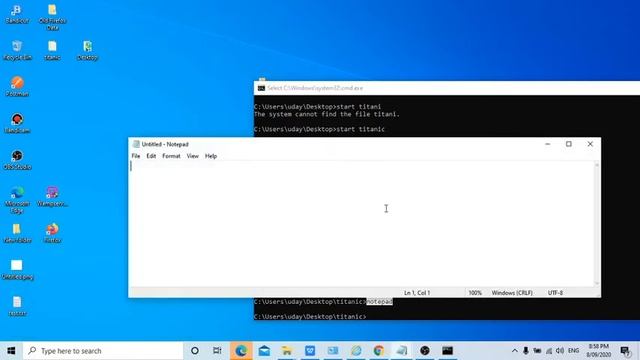This screenshot has width=640, height=360.
Task: Close the Notepad window
Action: click(x=590, y=144)
